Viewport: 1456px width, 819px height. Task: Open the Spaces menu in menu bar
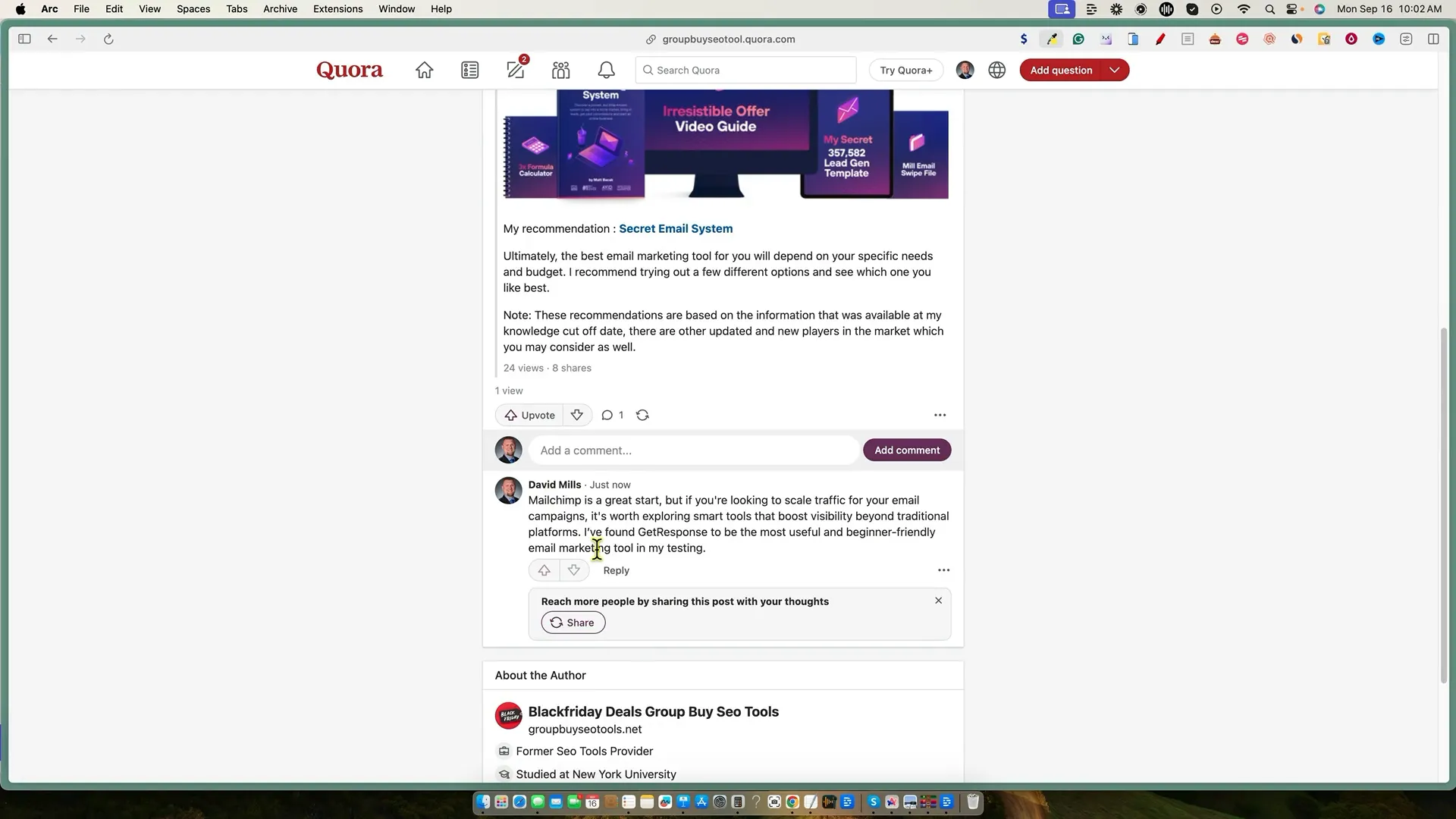pos(193,9)
